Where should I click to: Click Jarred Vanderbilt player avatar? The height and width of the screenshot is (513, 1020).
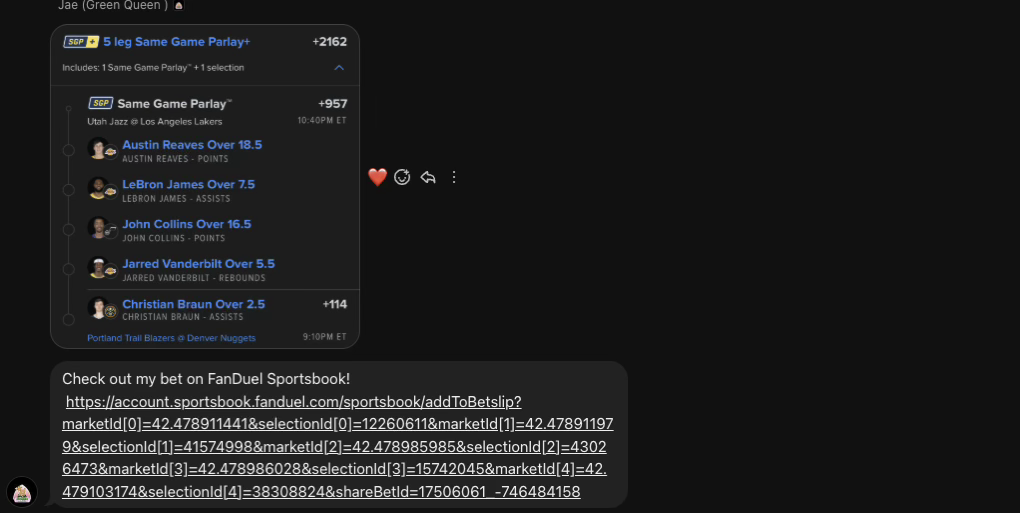[101, 268]
